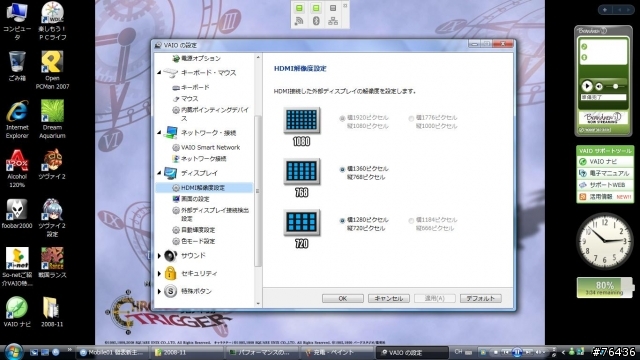Select キーボード in the settings tree
This screenshot has height=360, width=640.
[x=191, y=87]
